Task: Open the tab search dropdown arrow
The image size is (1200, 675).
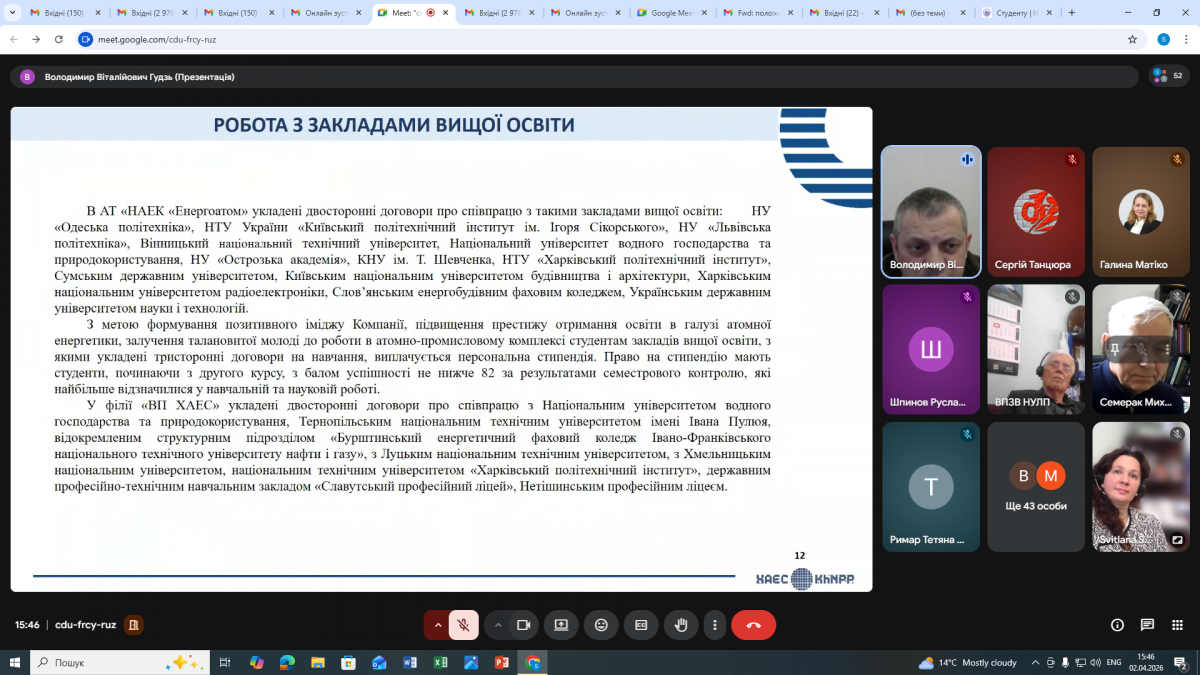Action: click(11, 13)
